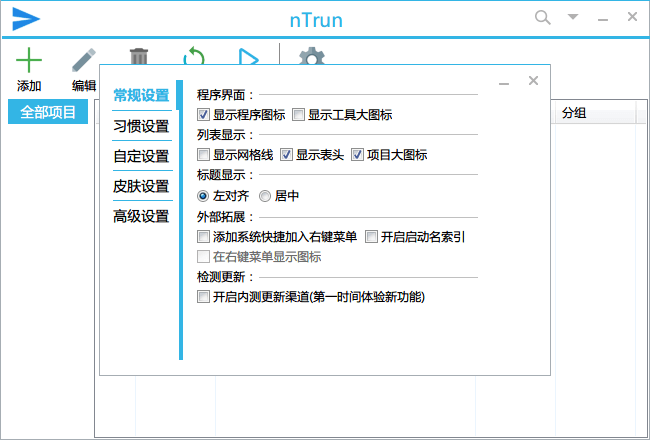Viewport: 650px width, 440px height.
Task: Click the green plus 添加 (Add) icon
Action: (x=29, y=60)
